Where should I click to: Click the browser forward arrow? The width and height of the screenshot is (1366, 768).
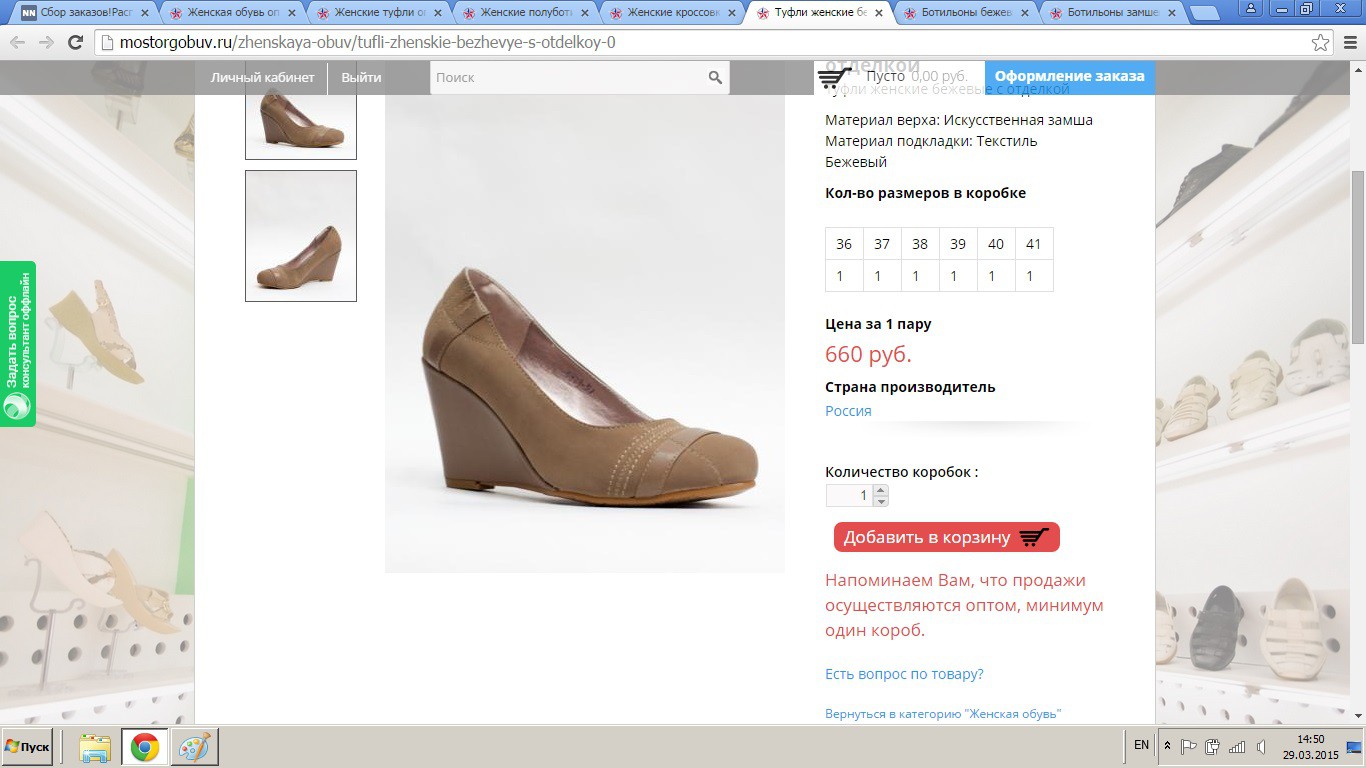46,43
